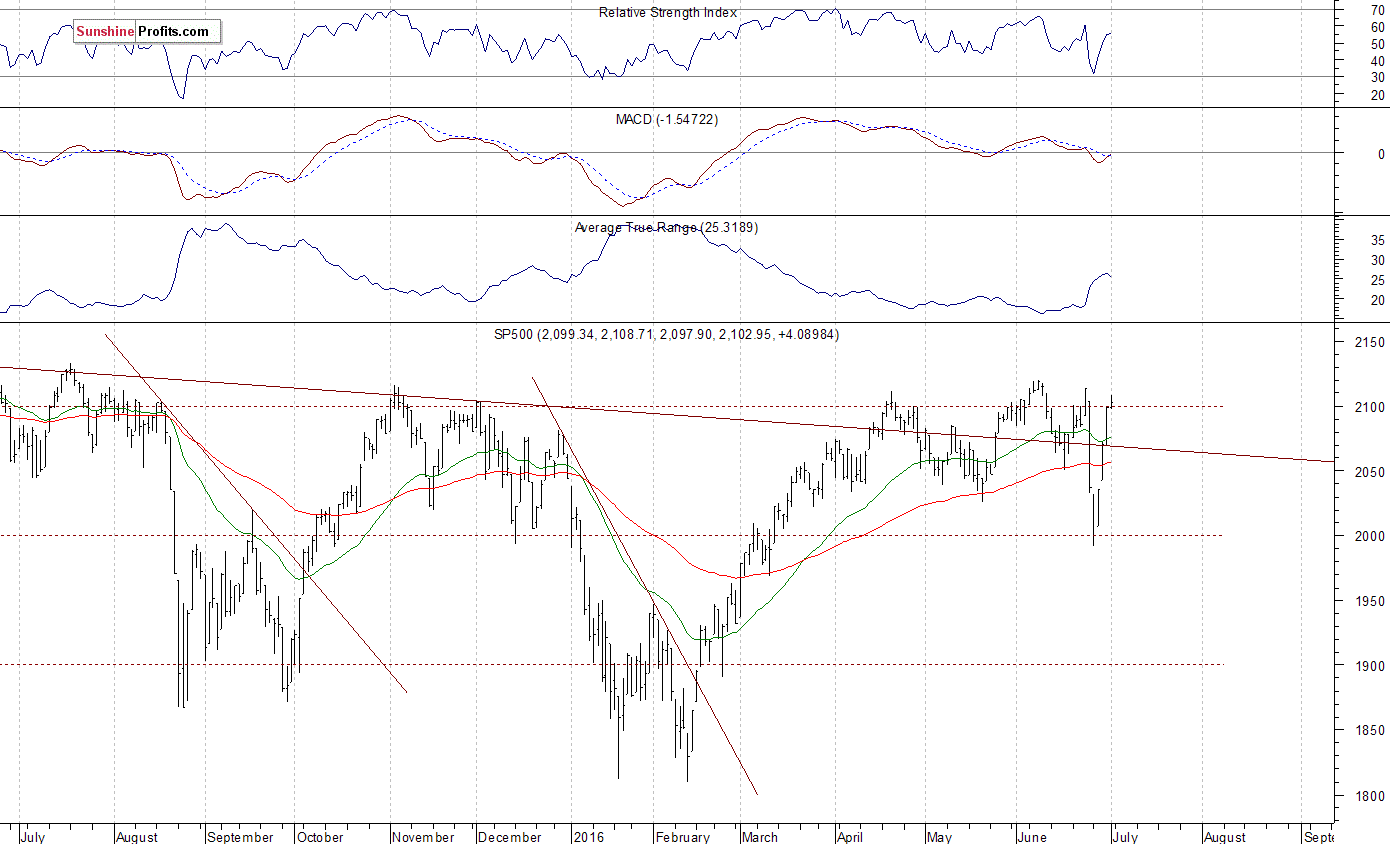Select the August label near 2015 data
Viewport: 1390px width, 844px height.
tap(138, 837)
